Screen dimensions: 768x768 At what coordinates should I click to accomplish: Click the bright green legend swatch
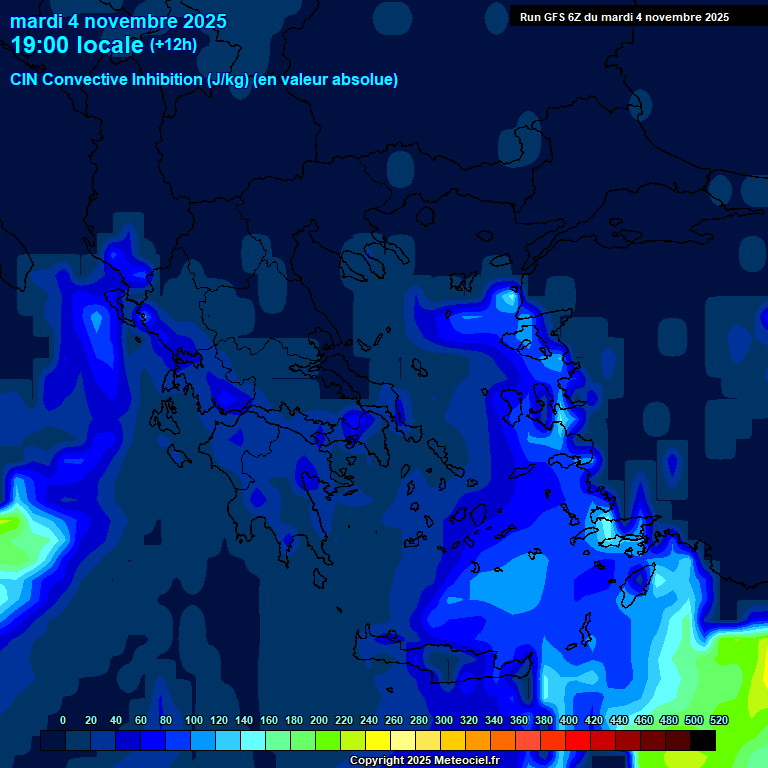pyautogui.click(x=328, y=741)
